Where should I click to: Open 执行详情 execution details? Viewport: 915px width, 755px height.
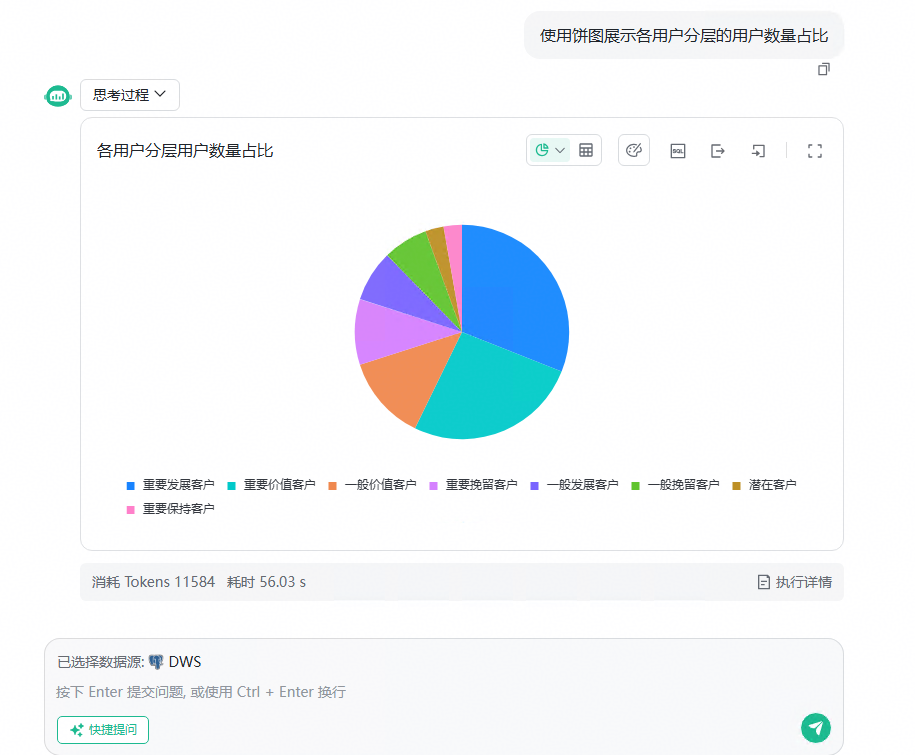(x=795, y=582)
